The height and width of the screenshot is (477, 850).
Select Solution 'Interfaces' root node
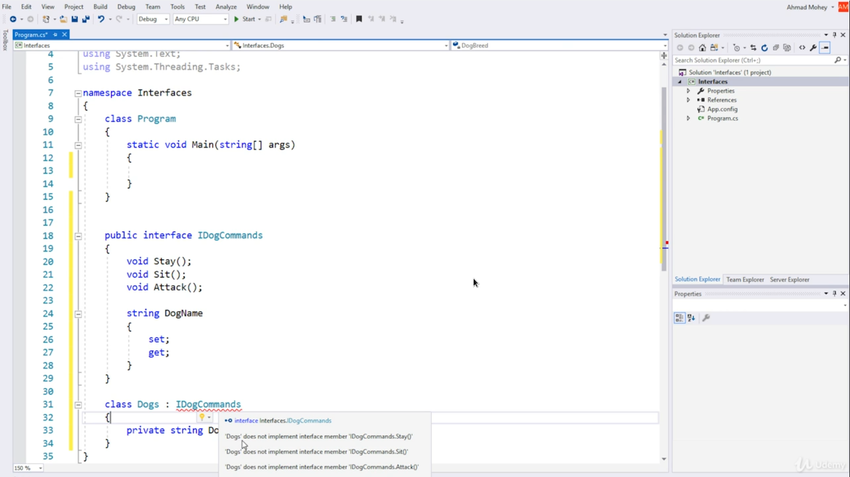click(x=730, y=73)
